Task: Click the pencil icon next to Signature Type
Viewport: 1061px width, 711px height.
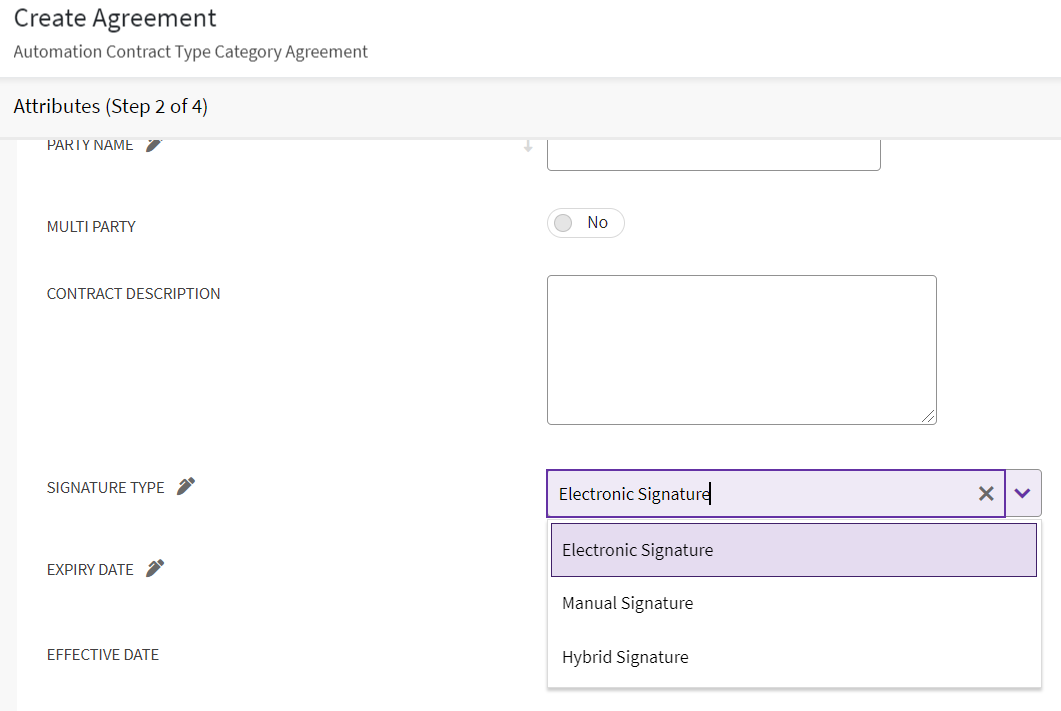Action: (186, 487)
